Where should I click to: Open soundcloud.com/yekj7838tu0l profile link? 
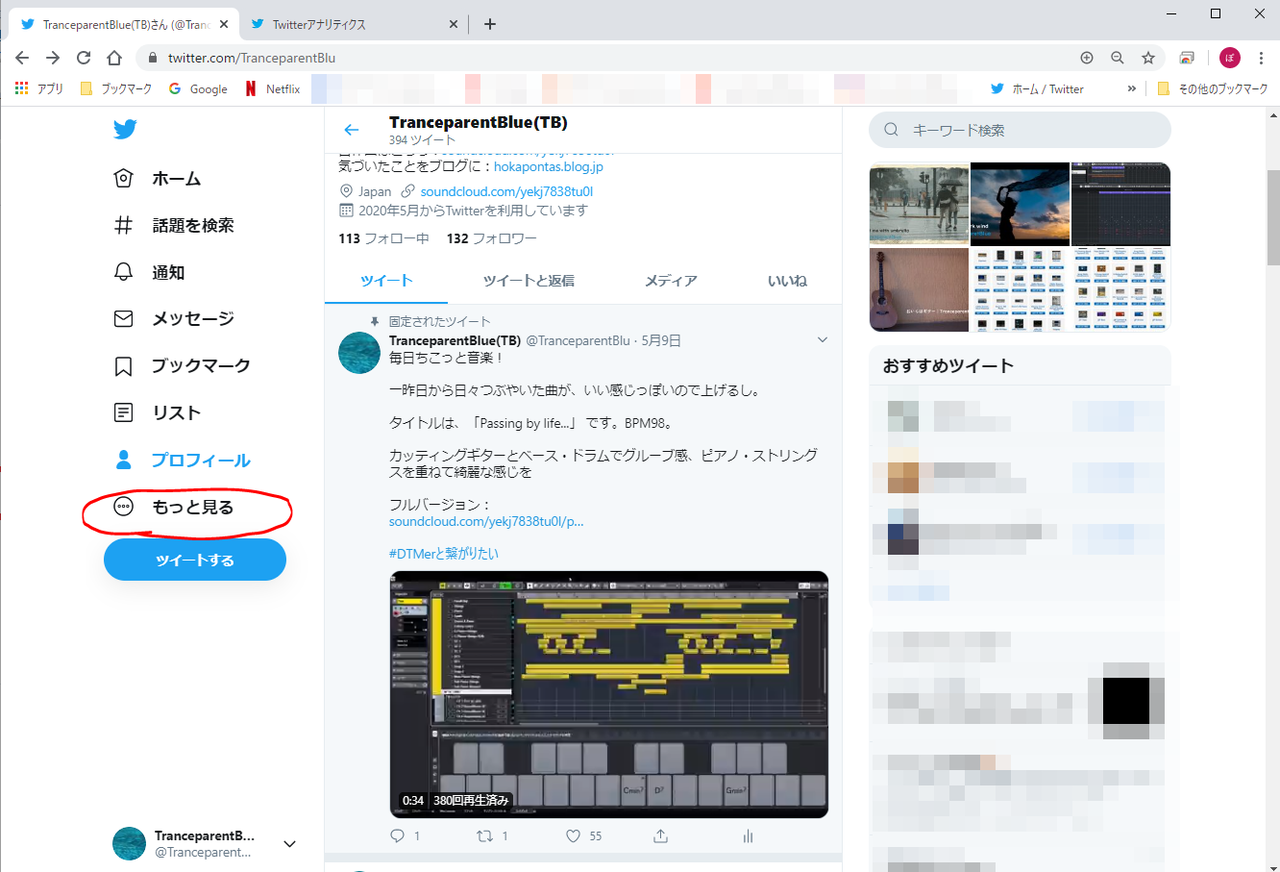[507, 191]
